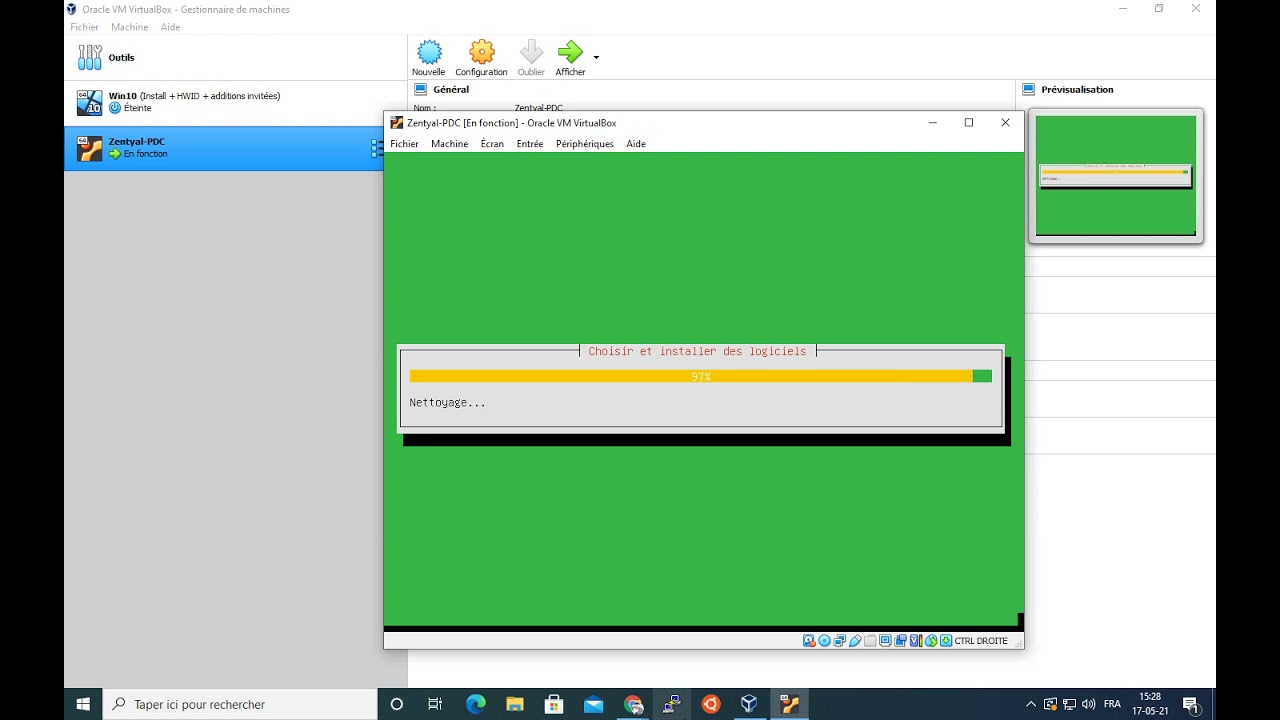Image resolution: width=1280 pixels, height=720 pixels.
Task: Close the Zentyal-PDC VM window
Action: 1005,123
